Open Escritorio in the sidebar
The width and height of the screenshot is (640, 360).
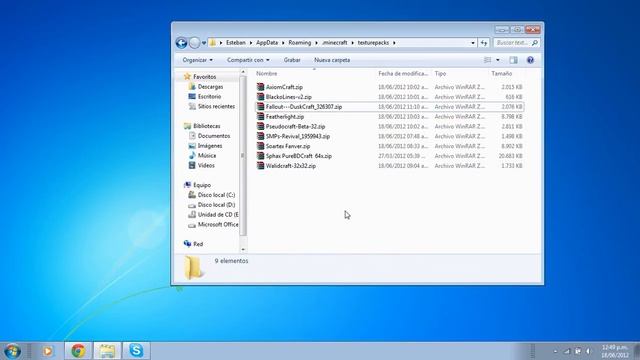(x=209, y=96)
